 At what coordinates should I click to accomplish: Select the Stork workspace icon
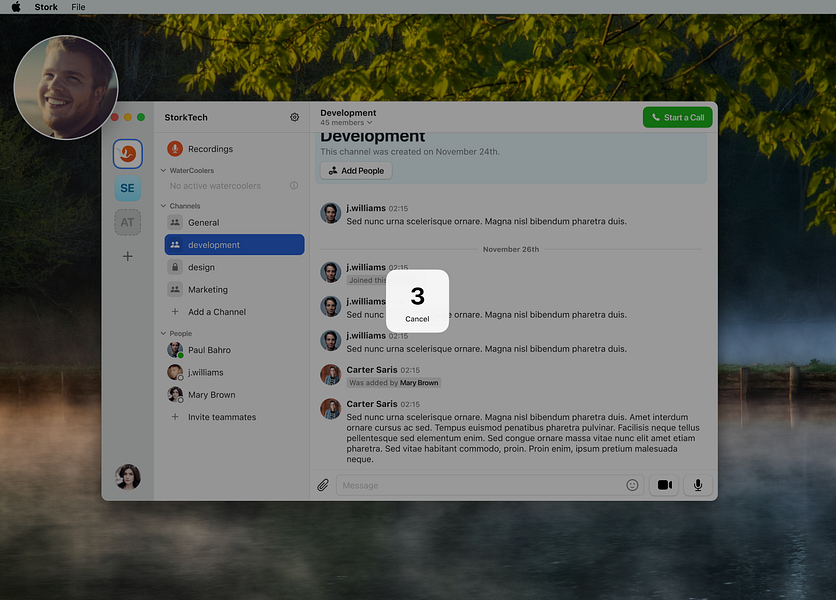pyautogui.click(x=128, y=154)
